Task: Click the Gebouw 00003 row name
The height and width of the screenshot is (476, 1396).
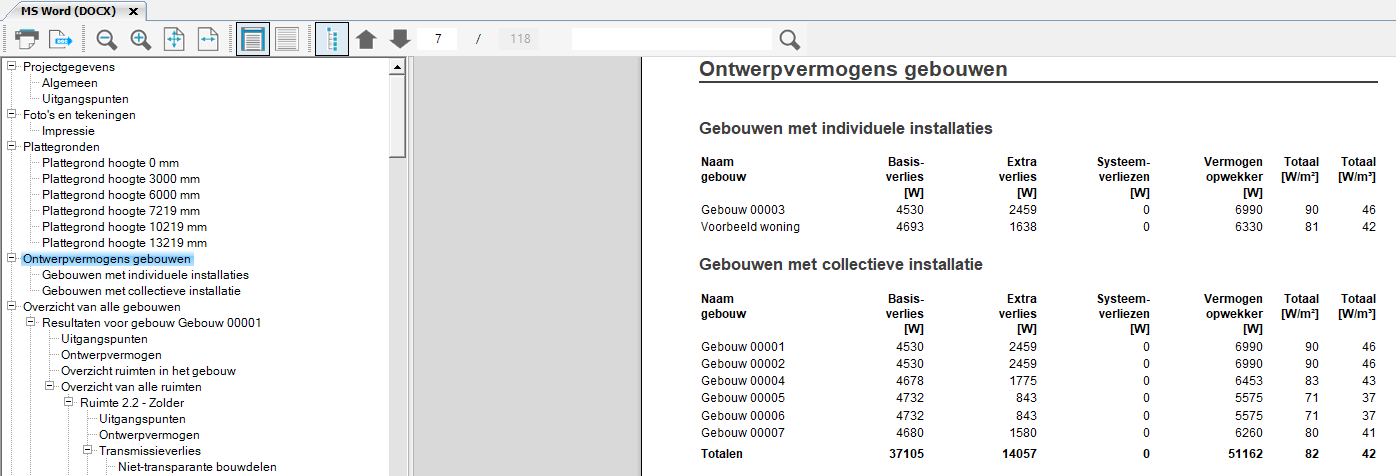Action: click(x=743, y=210)
